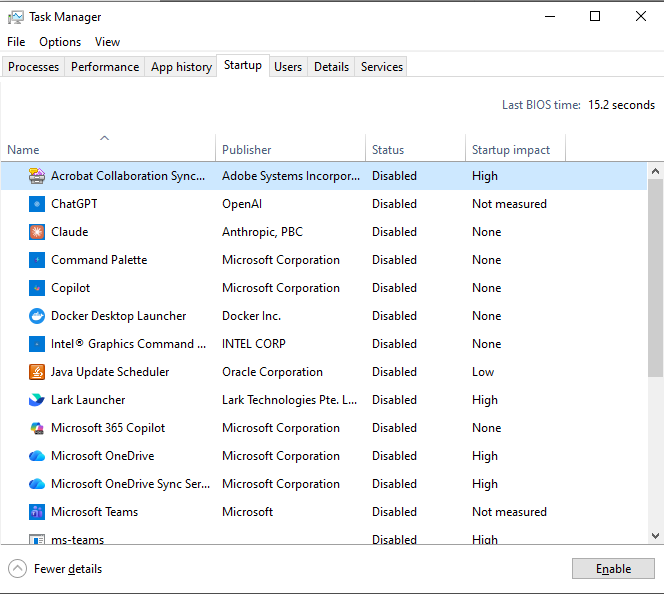Click the Low startup impact value
The width and height of the screenshot is (664, 594).
click(x=483, y=372)
